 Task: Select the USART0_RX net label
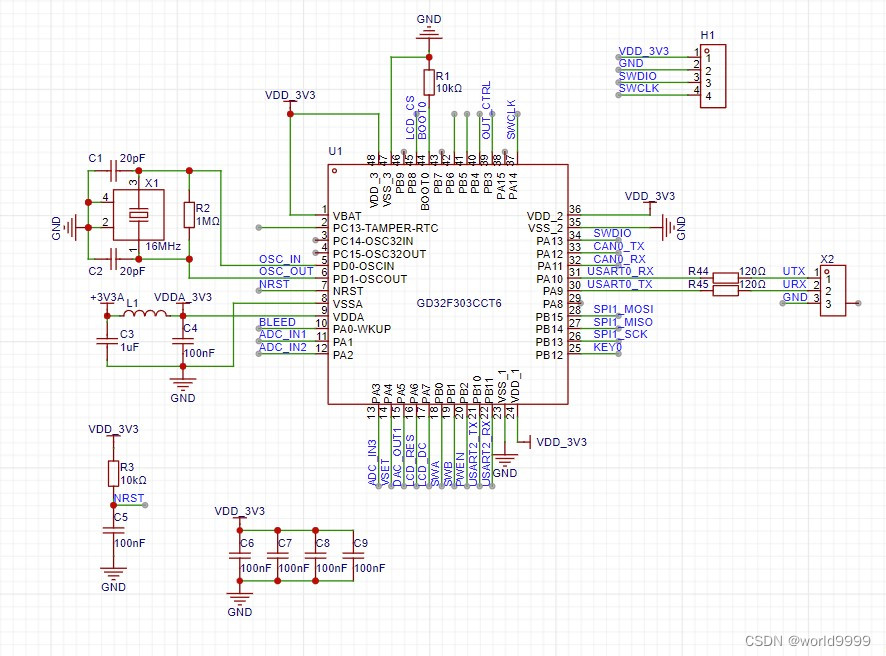point(620,272)
